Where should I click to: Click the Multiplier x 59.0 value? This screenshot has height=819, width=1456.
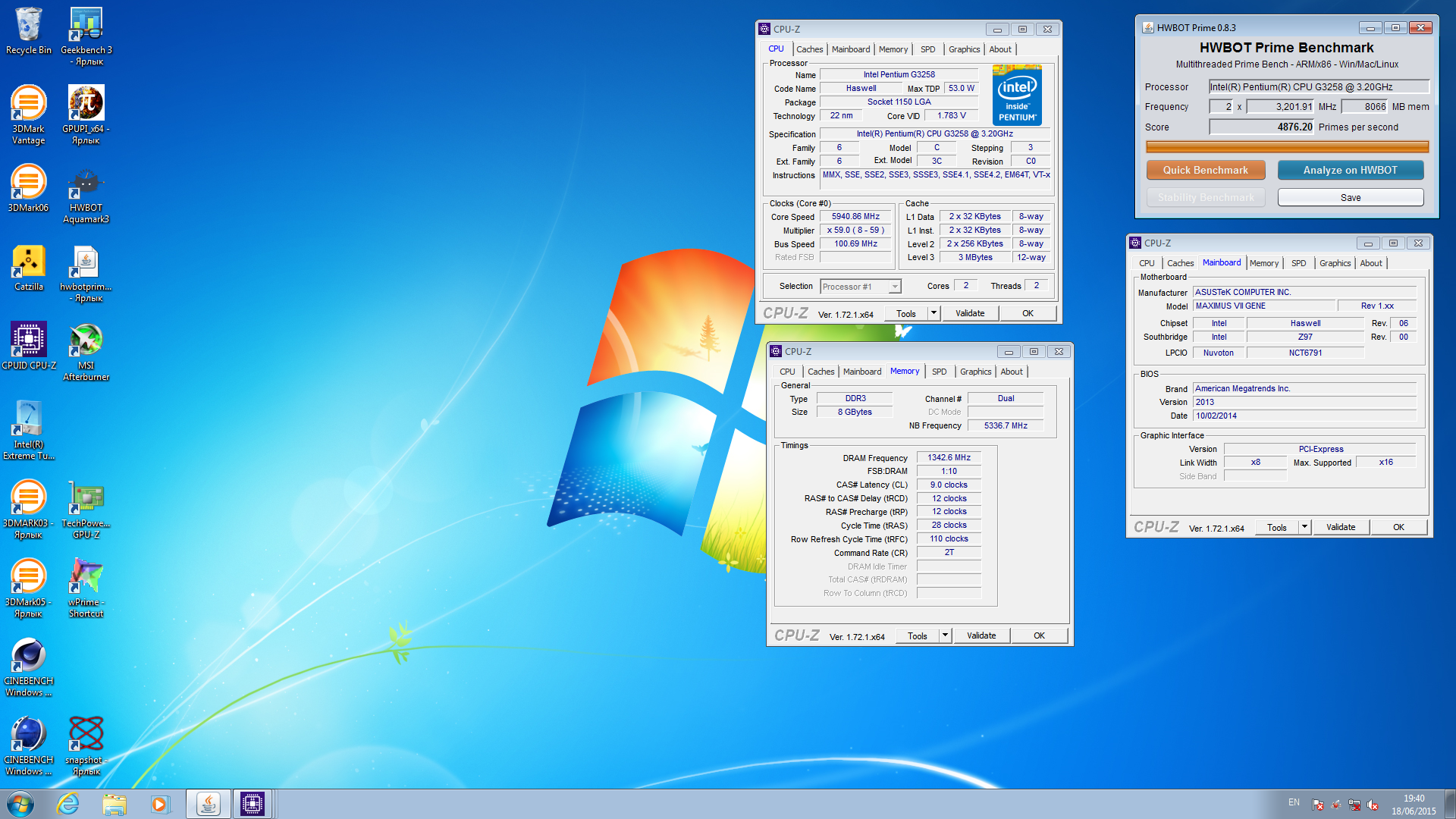pyautogui.click(x=855, y=231)
